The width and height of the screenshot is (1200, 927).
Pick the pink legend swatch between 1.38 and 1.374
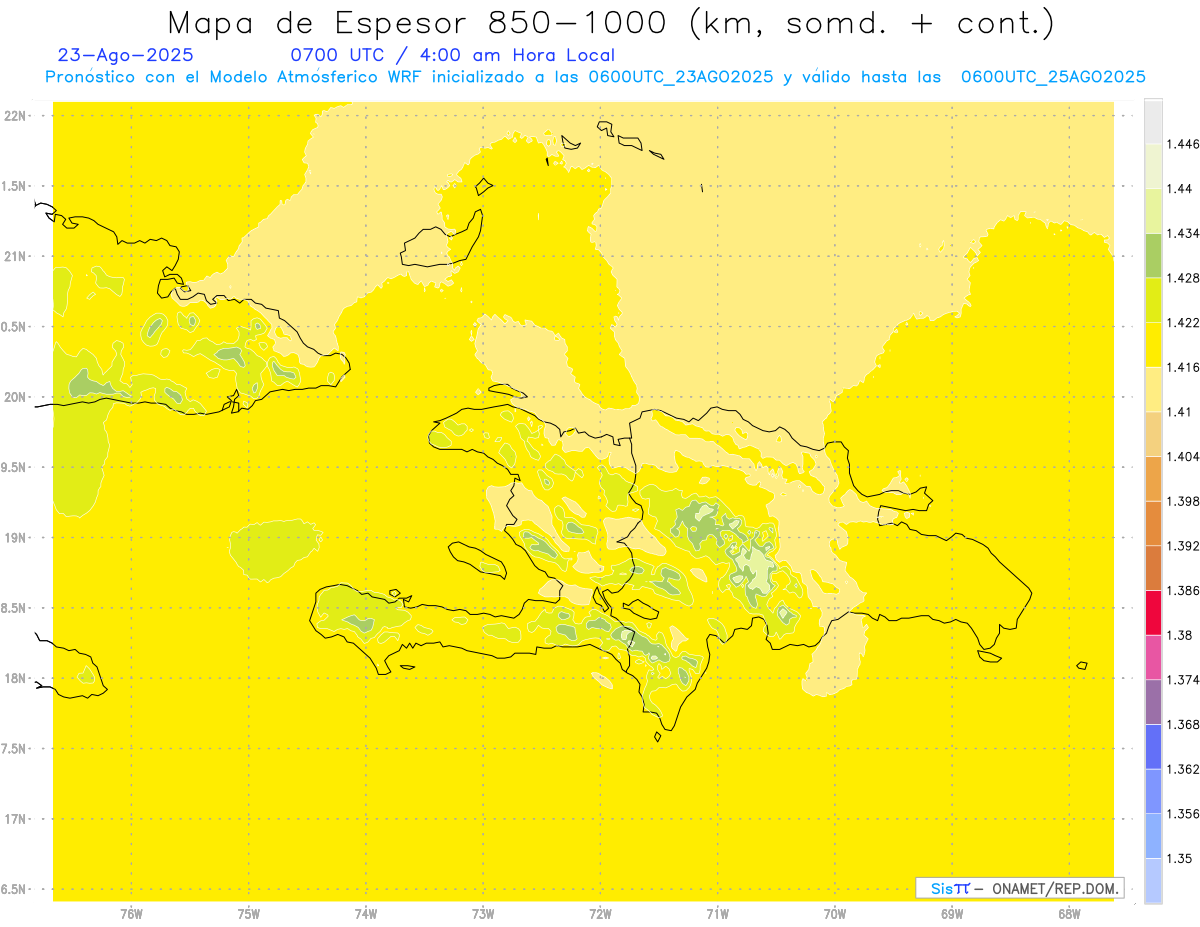pyautogui.click(x=1153, y=657)
